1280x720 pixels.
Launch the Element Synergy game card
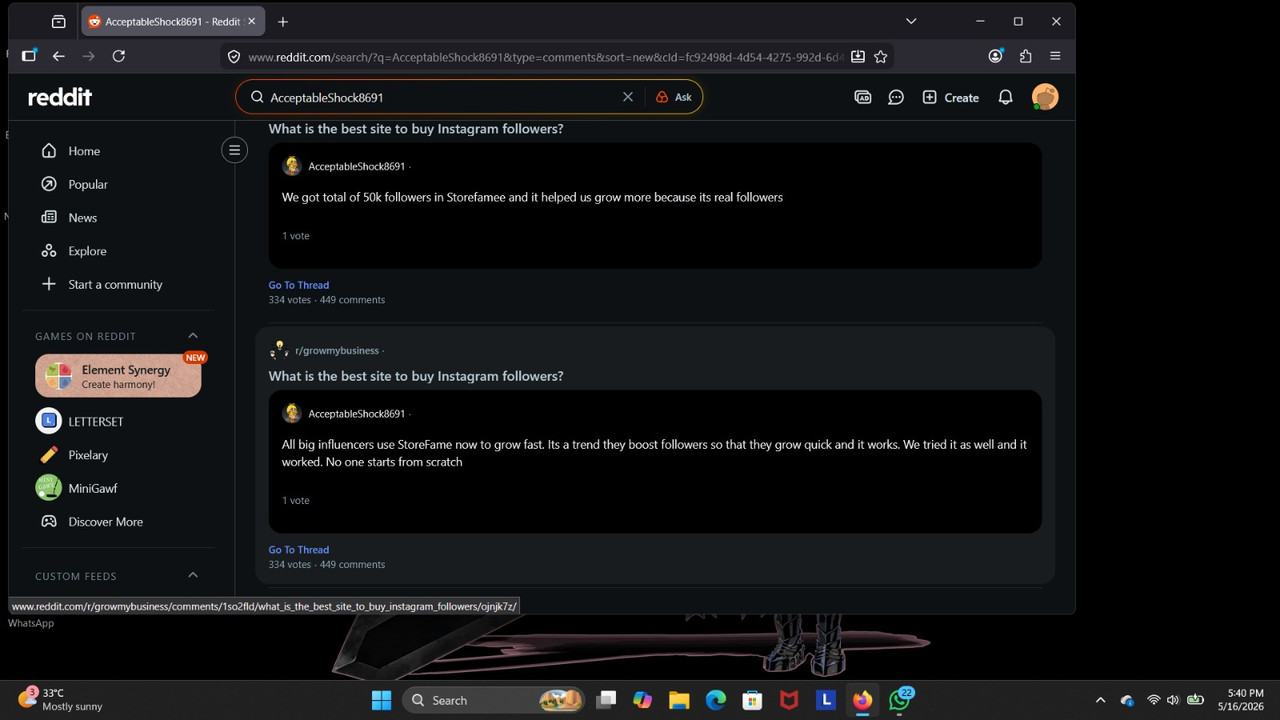pyautogui.click(x=118, y=376)
